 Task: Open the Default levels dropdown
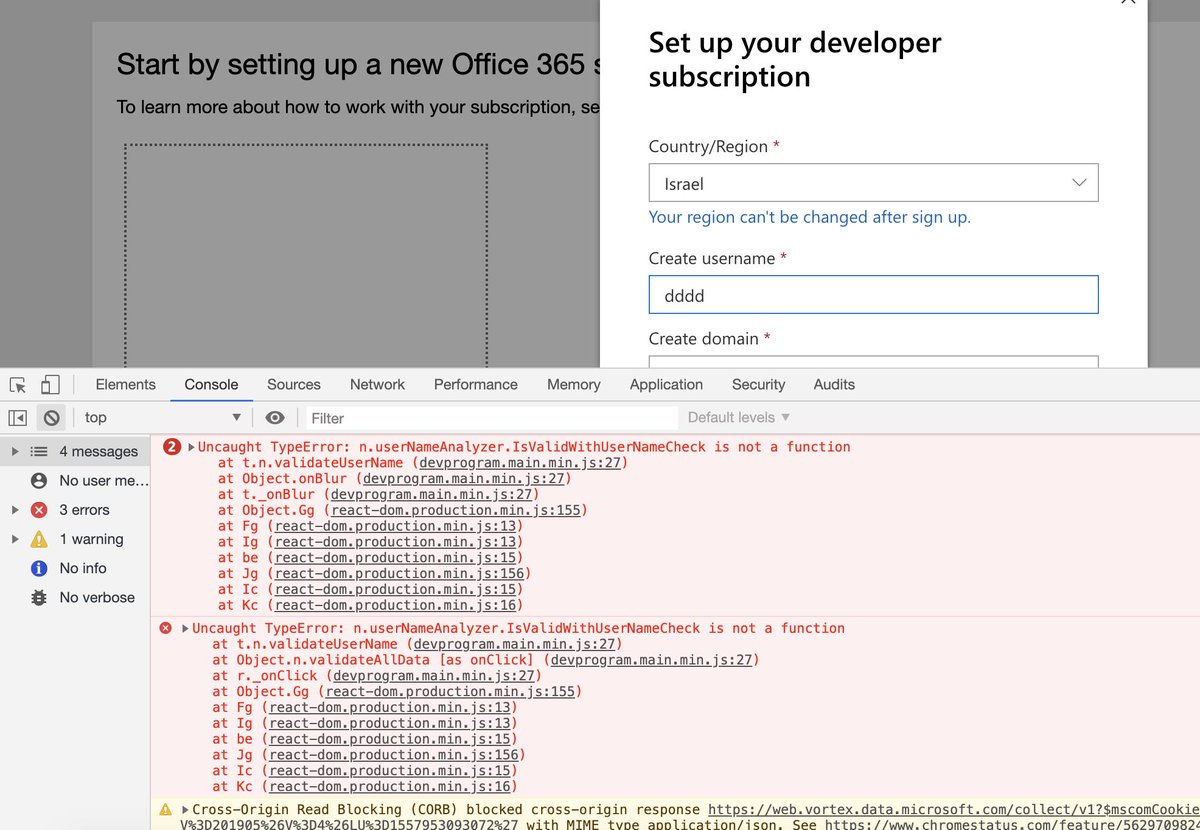coord(738,417)
